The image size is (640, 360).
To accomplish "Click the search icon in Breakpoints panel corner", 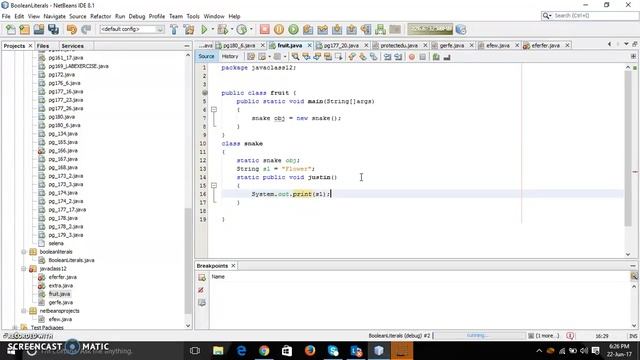I will pyautogui.click(x=634, y=276).
